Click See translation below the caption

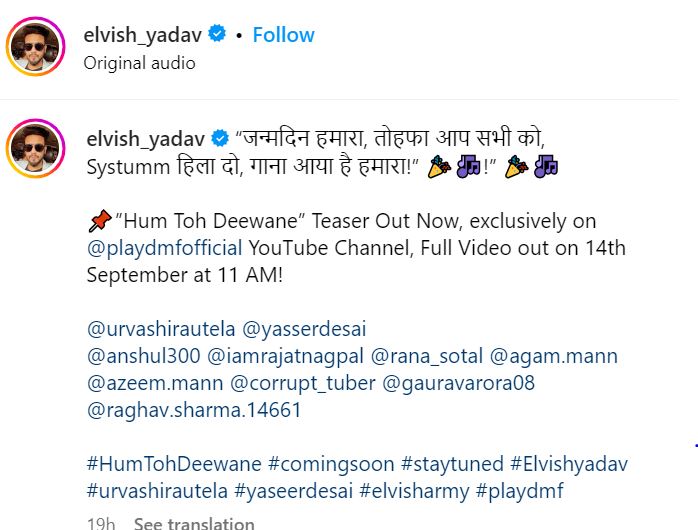[194, 523]
